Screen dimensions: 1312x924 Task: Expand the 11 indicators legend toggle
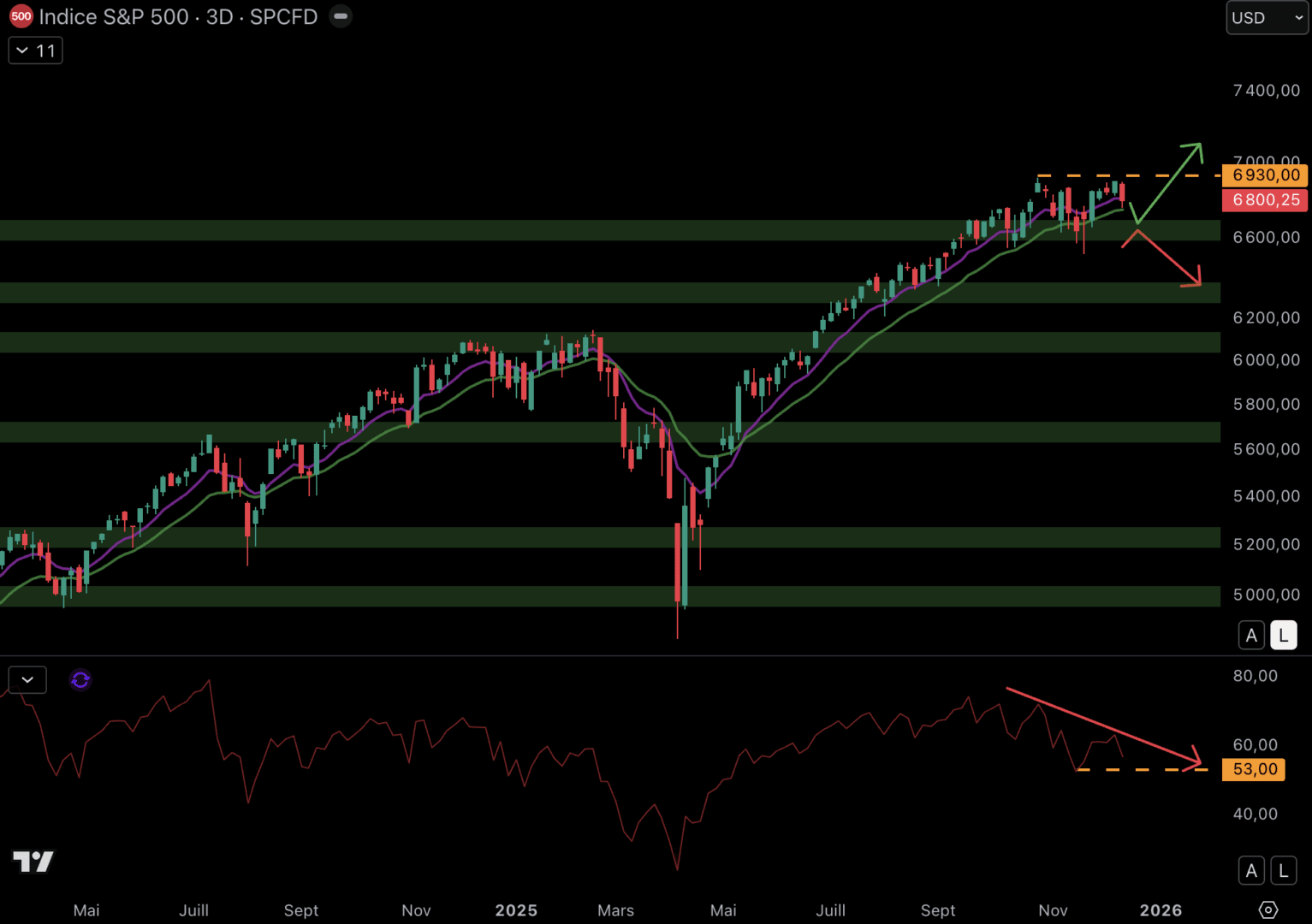(36, 50)
